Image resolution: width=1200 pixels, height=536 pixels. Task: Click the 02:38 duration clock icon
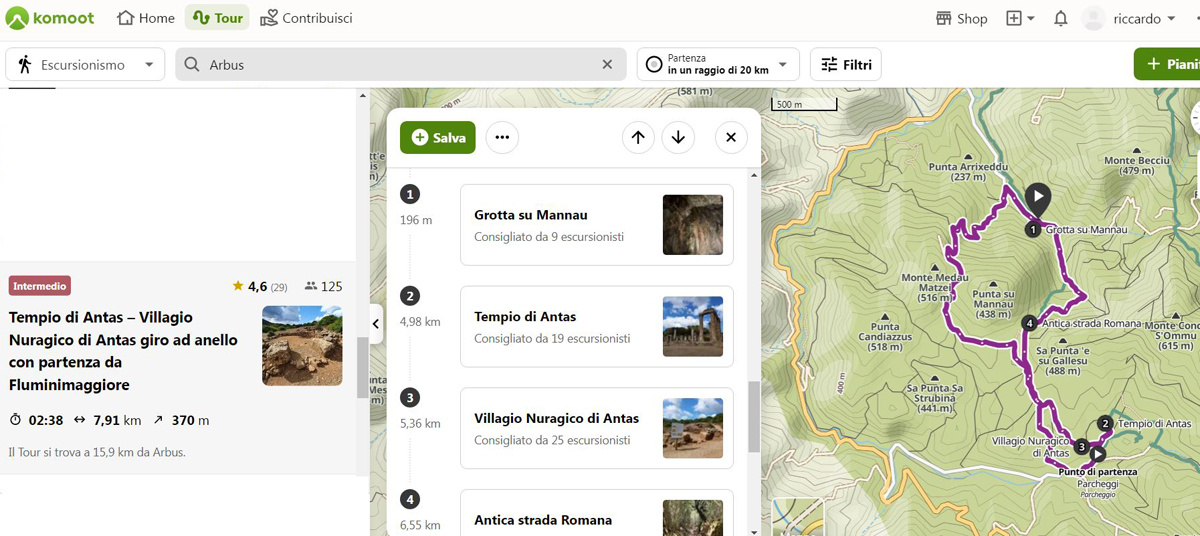click(x=15, y=420)
